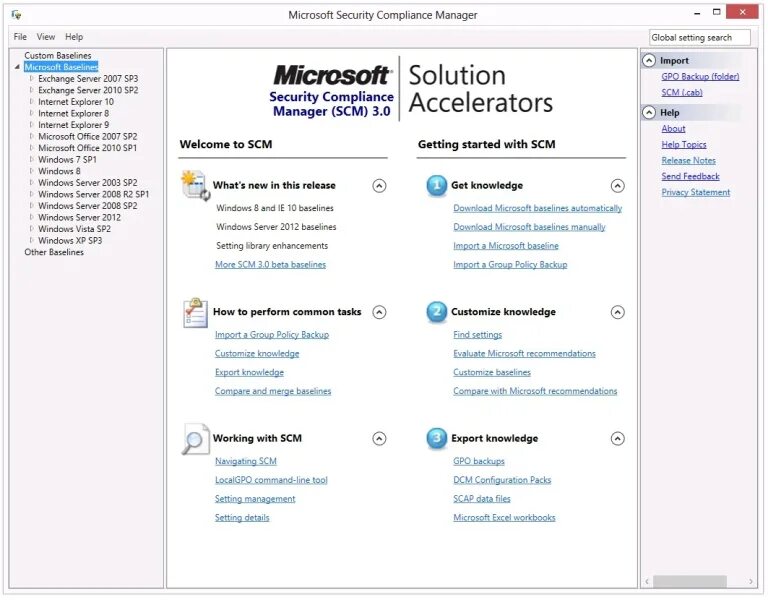The image size is (768, 600).
Task: Select Windows XP SP3 baseline
Action: pos(70,240)
